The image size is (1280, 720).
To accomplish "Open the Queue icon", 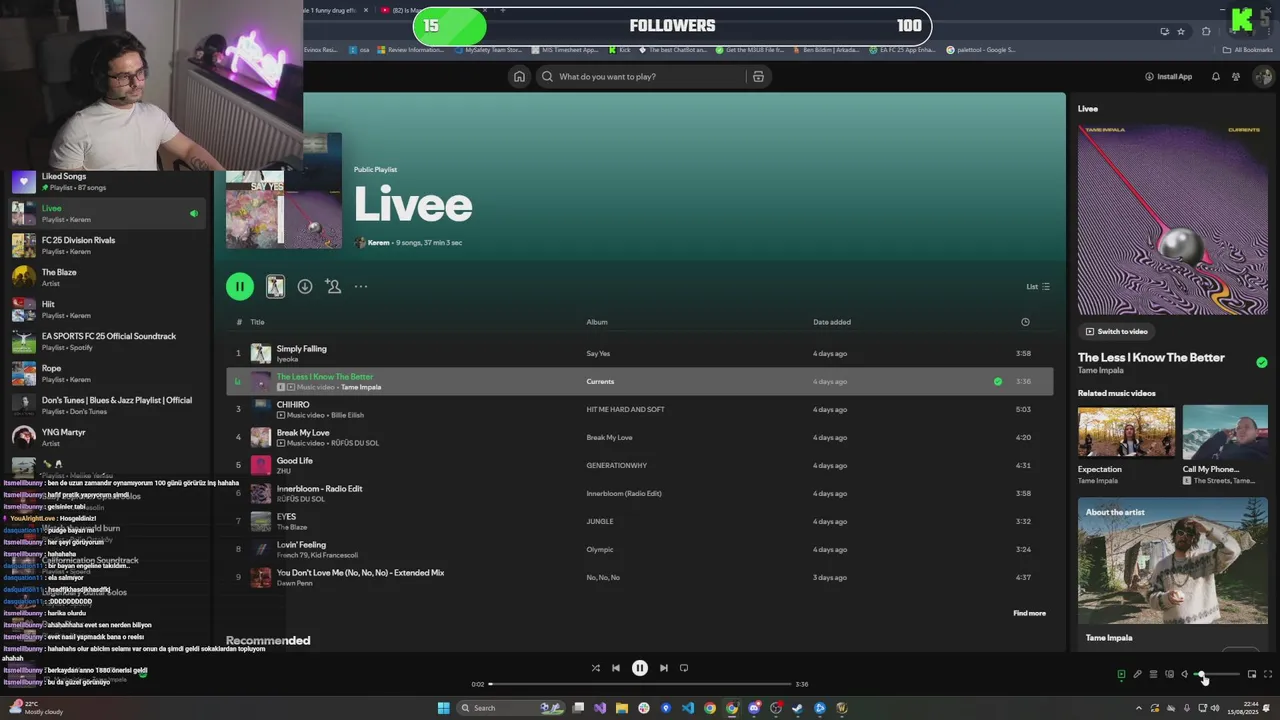I will tap(1153, 674).
